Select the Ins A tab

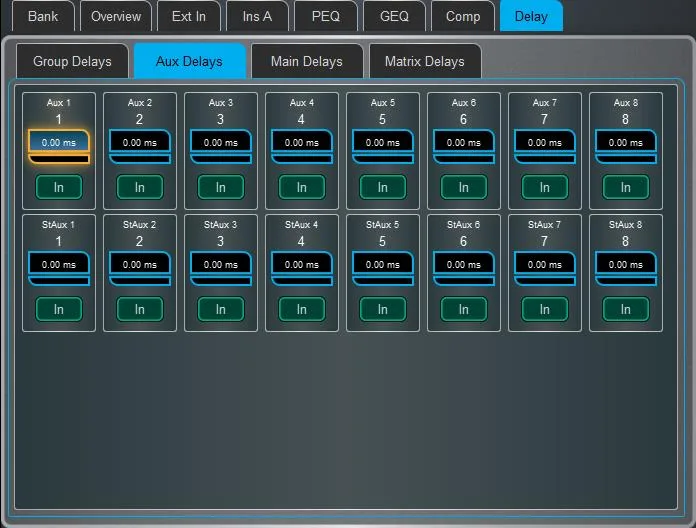coord(257,16)
